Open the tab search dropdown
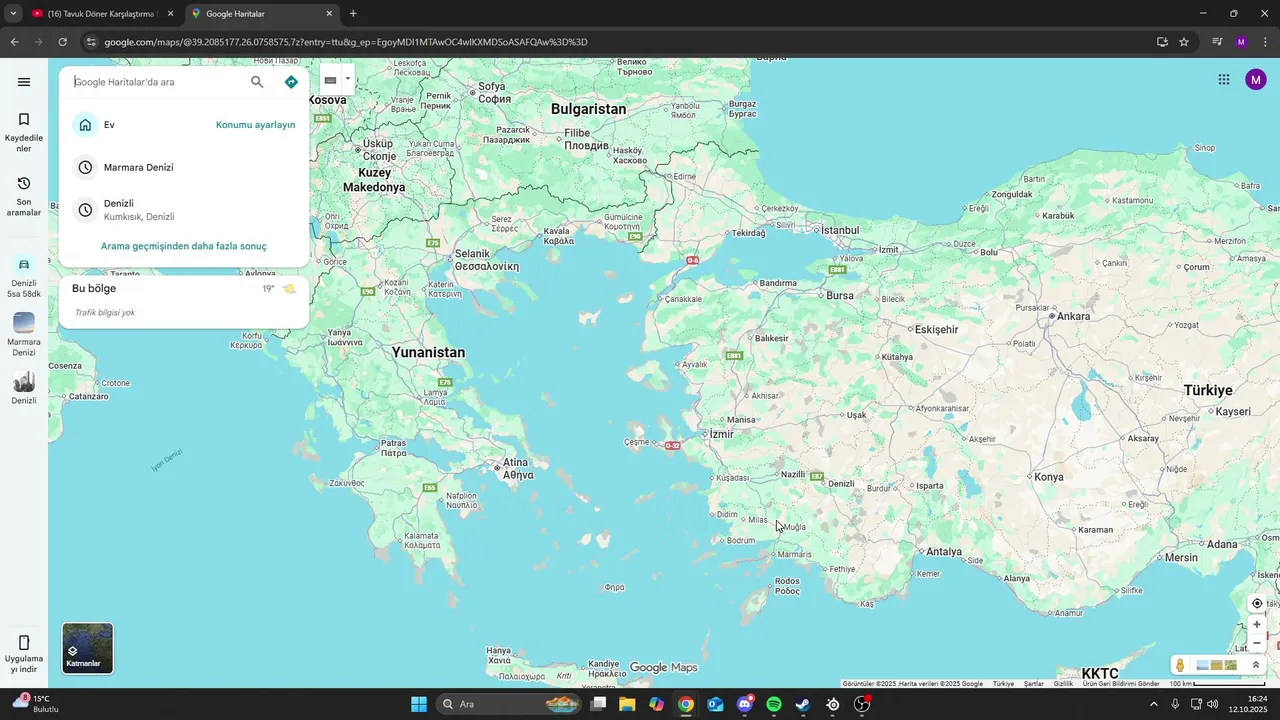 (13, 14)
